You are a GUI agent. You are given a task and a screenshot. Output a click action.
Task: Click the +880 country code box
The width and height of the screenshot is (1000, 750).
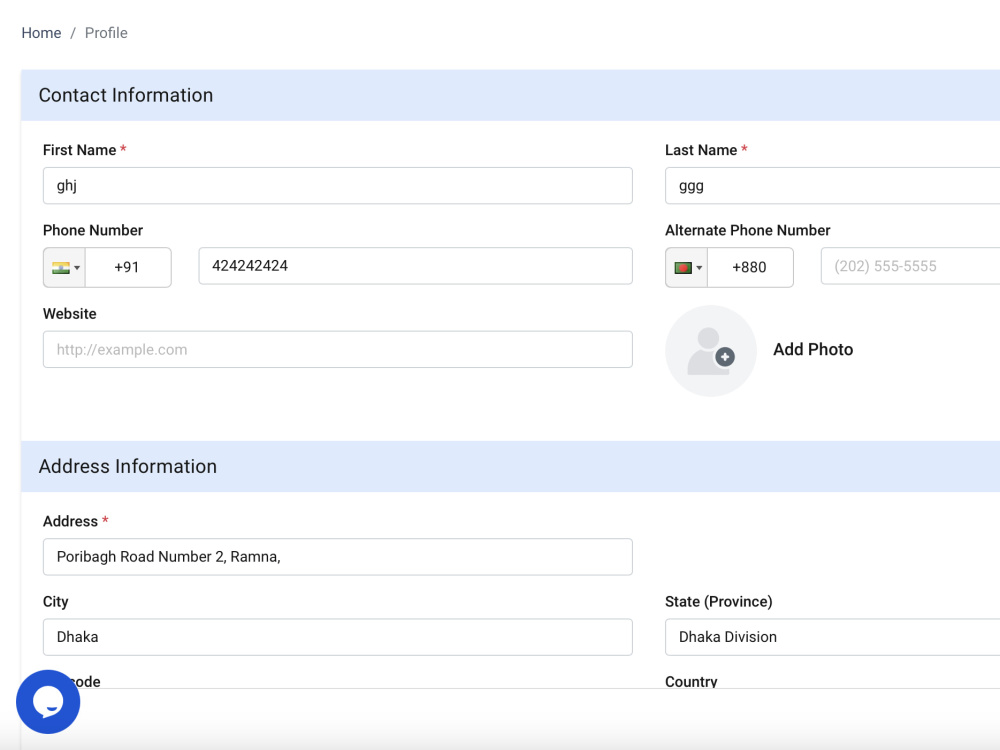pos(750,267)
